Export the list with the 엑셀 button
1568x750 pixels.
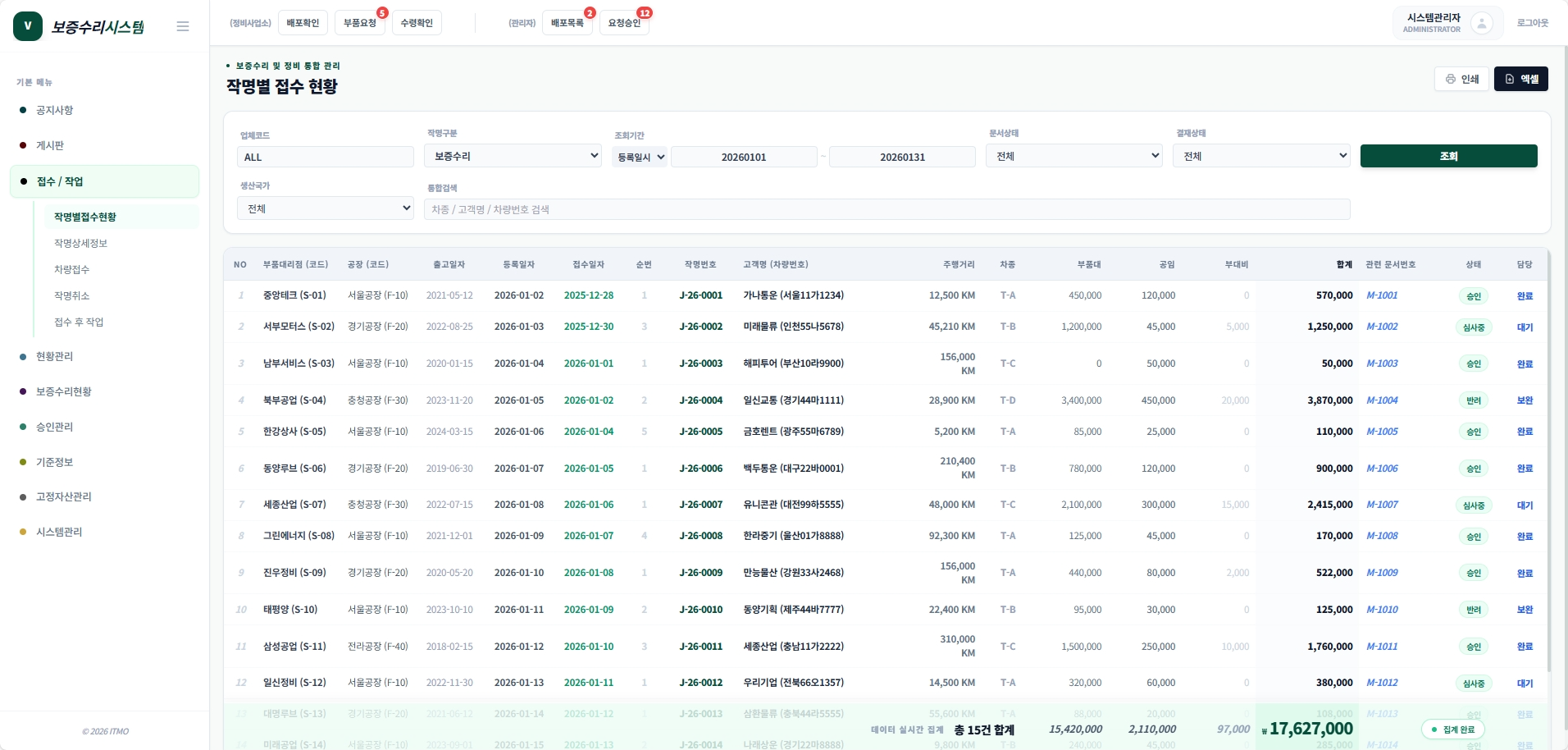(x=1520, y=79)
